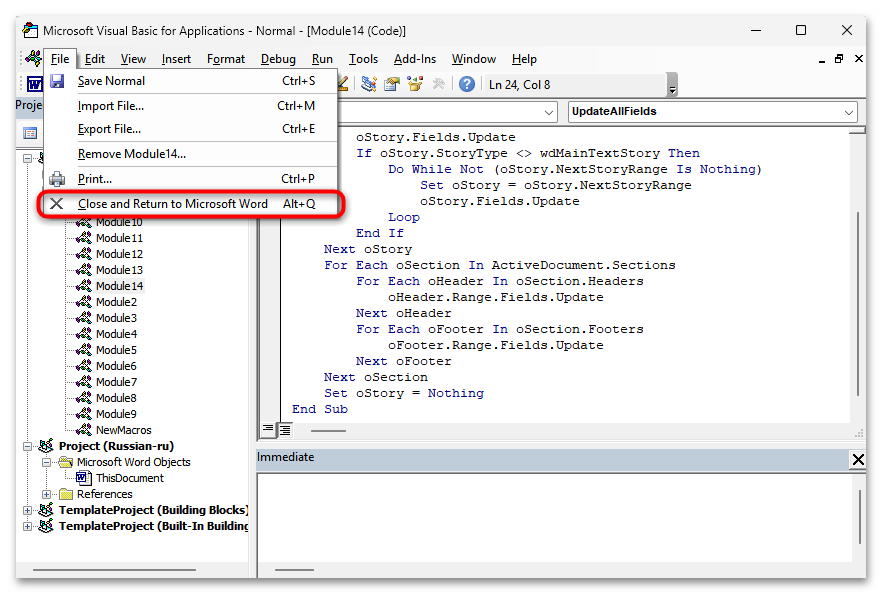
Task: Click the View Code icon in Project panel
Action: [x=30, y=133]
